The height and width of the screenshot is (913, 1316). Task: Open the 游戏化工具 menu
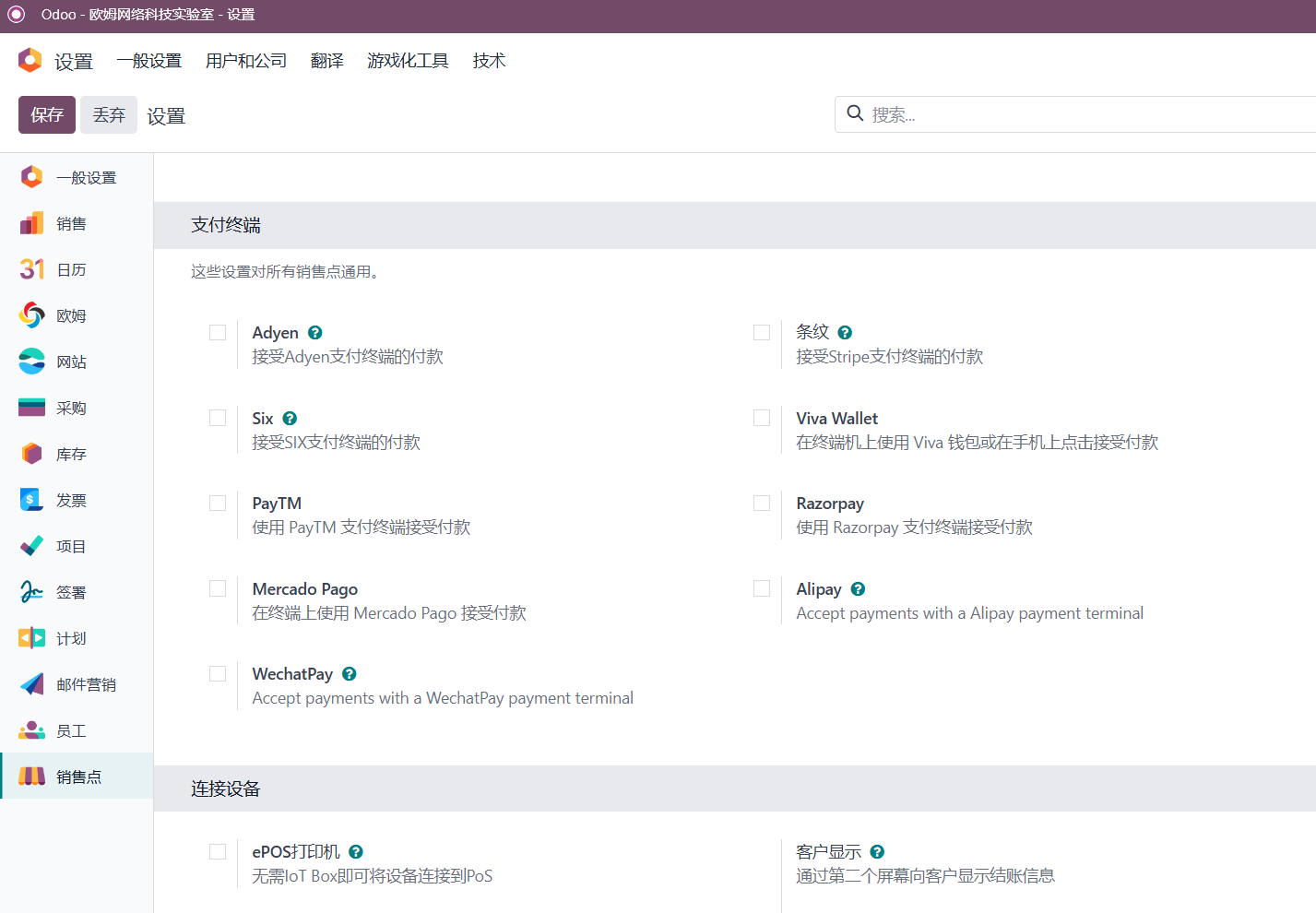(408, 61)
